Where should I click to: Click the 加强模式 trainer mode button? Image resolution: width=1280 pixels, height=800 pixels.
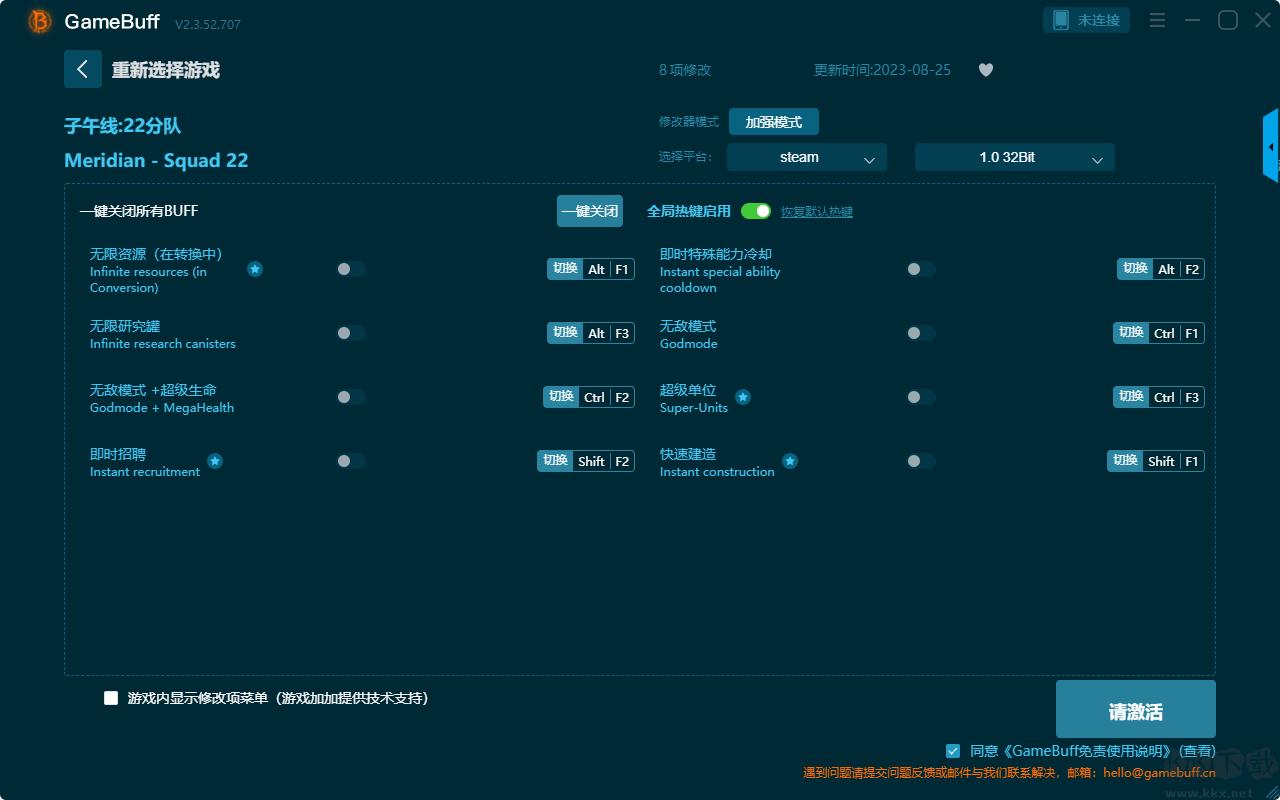click(774, 122)
